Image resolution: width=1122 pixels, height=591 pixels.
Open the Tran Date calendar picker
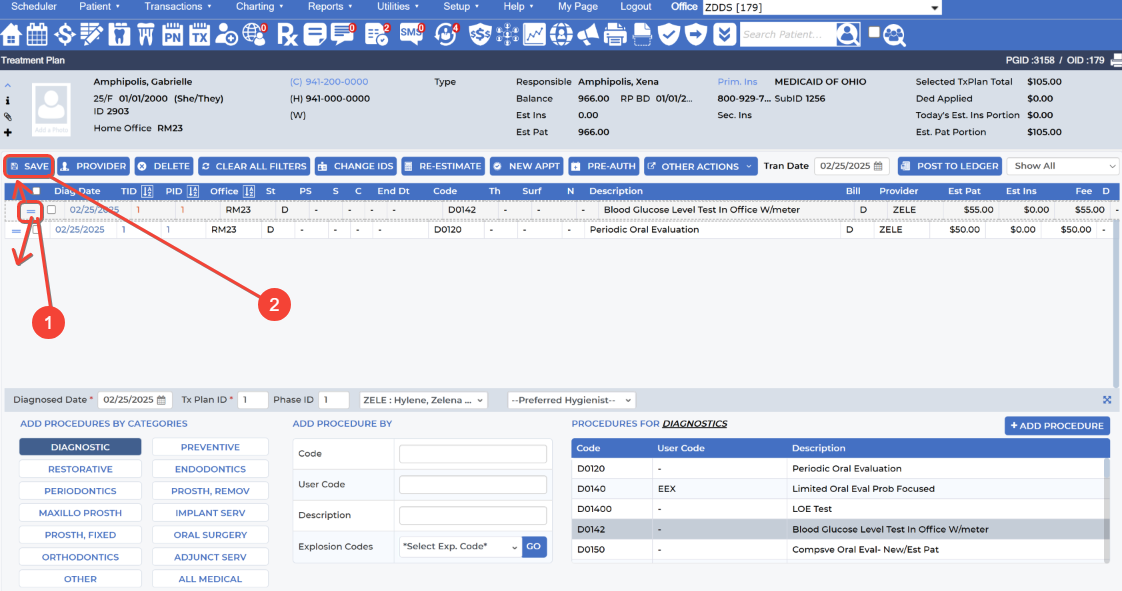(878, 166)
